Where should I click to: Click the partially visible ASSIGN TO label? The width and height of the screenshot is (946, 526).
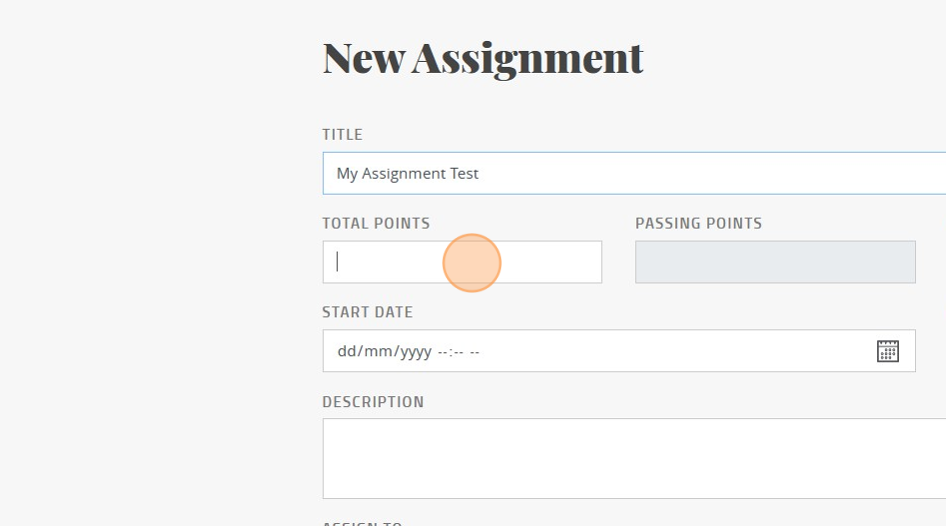362,523
